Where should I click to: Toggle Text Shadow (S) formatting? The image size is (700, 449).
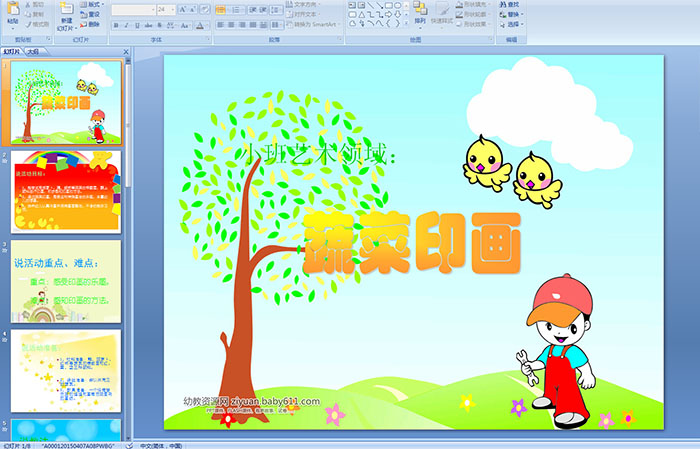(160, 25)
